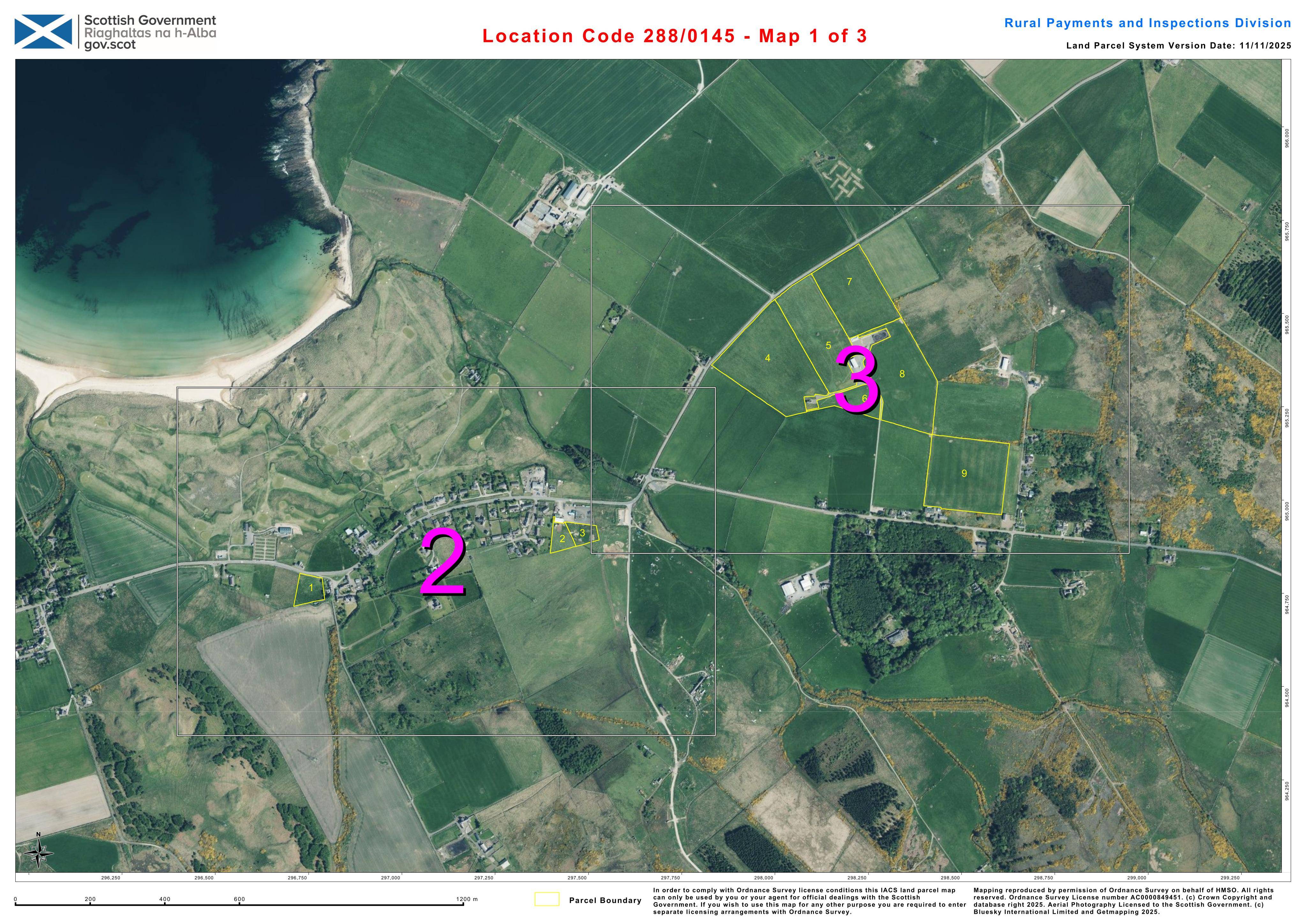Click the 'gov.scot' text in the header
The image size is (1307, 924).
click(110, 44)
